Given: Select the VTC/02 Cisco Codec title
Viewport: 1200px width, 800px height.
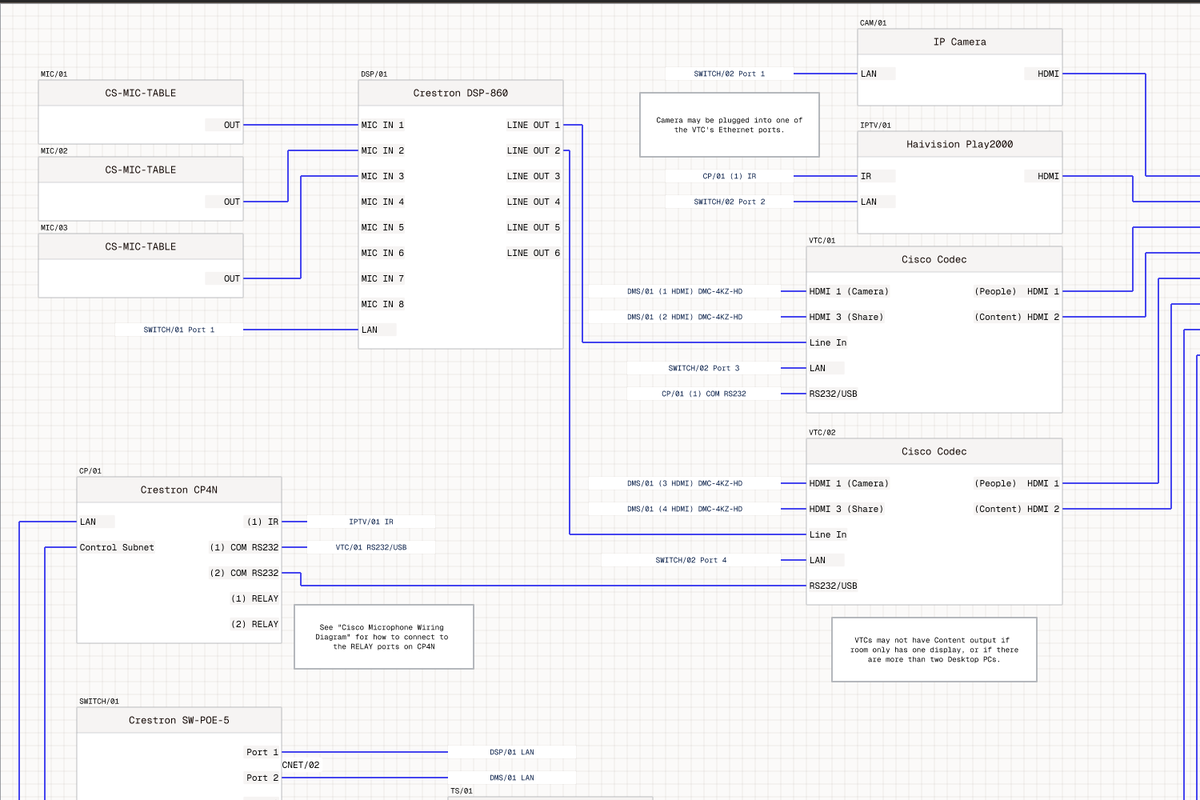Looking at the screenshot, I should pos(934,452).
